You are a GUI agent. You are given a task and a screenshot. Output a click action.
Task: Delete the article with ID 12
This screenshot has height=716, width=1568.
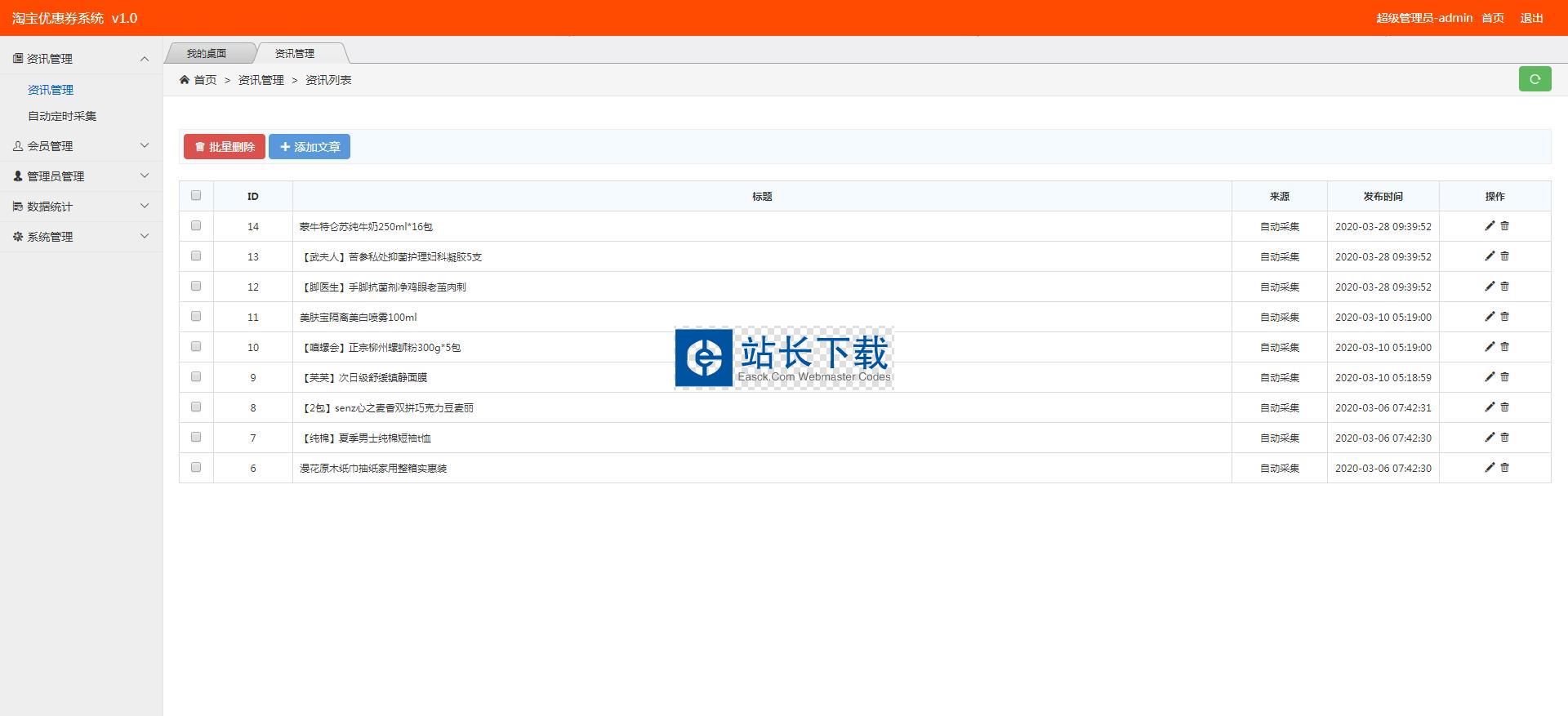(1504, 287)
